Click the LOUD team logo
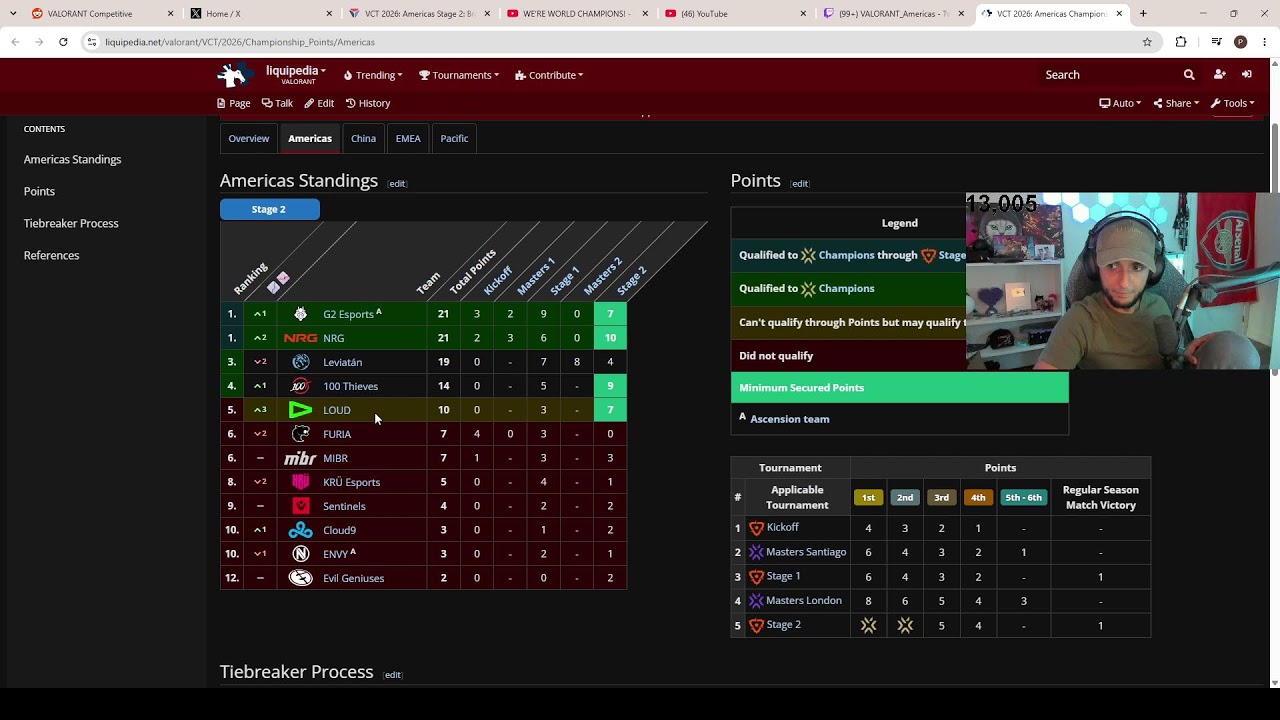 [300, 410]
